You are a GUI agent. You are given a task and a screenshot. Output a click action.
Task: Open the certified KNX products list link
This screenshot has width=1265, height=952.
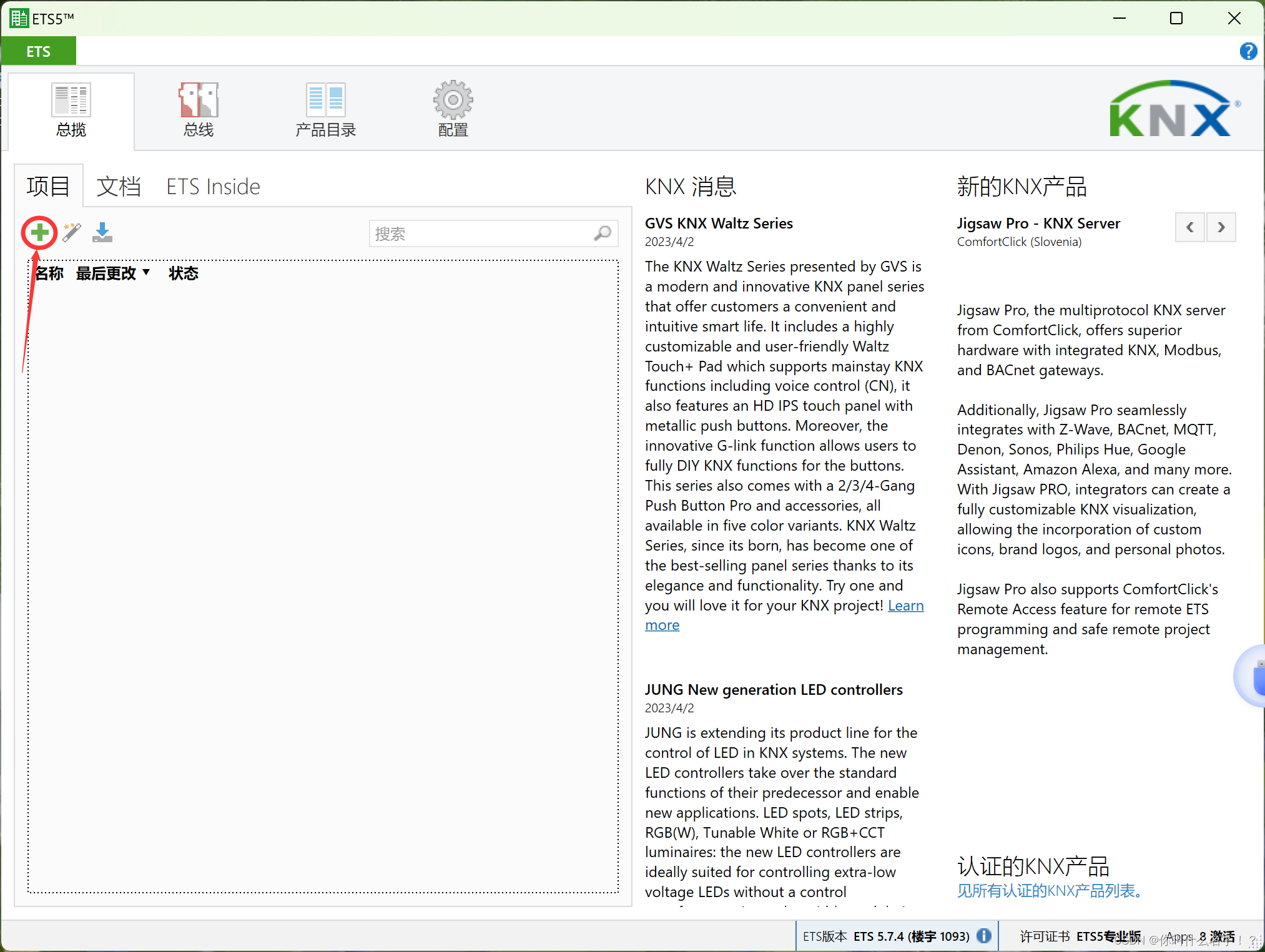[x=1050, y=891]
